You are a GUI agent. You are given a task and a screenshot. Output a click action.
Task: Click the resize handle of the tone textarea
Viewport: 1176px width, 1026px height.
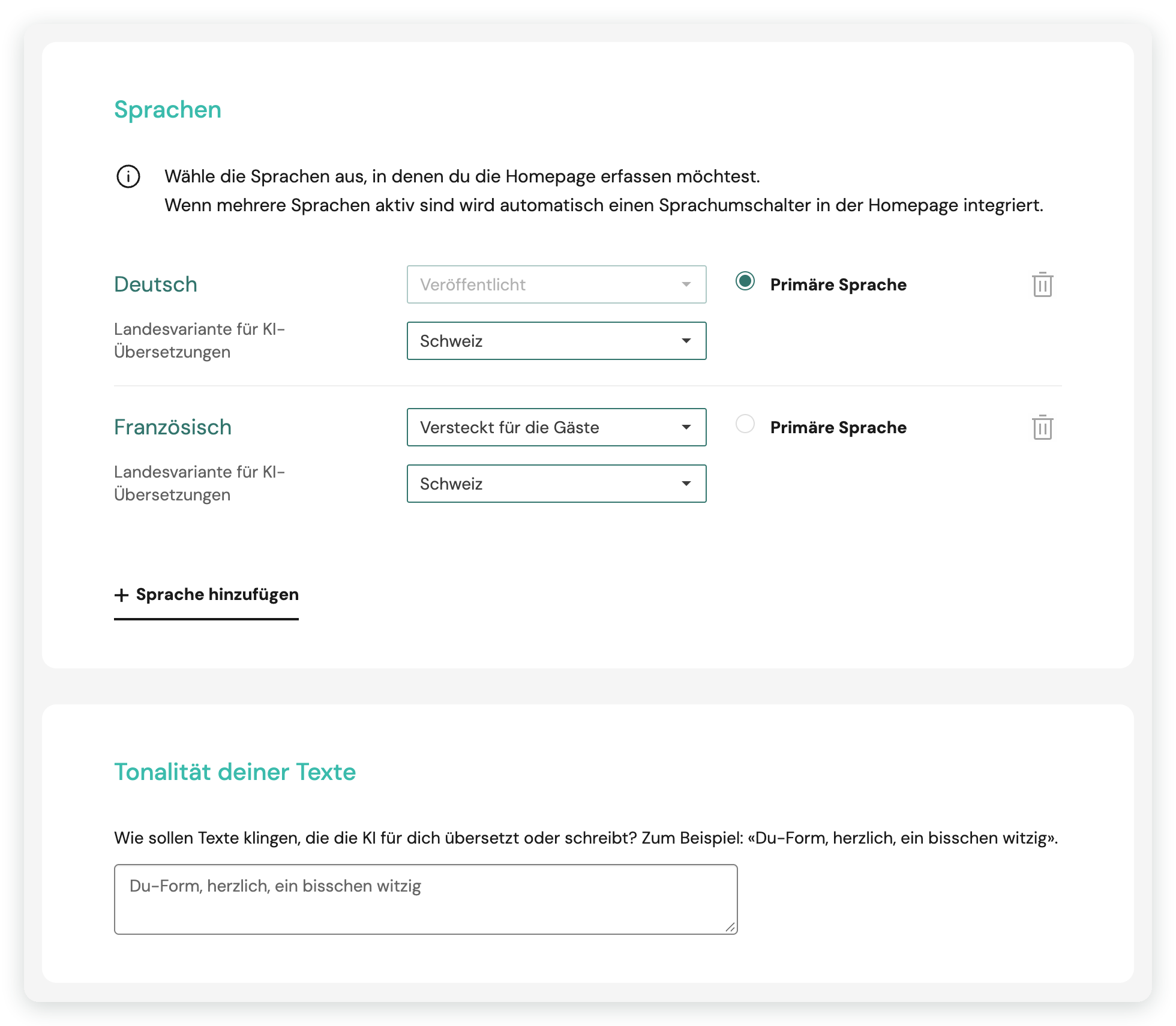(730, 927)
